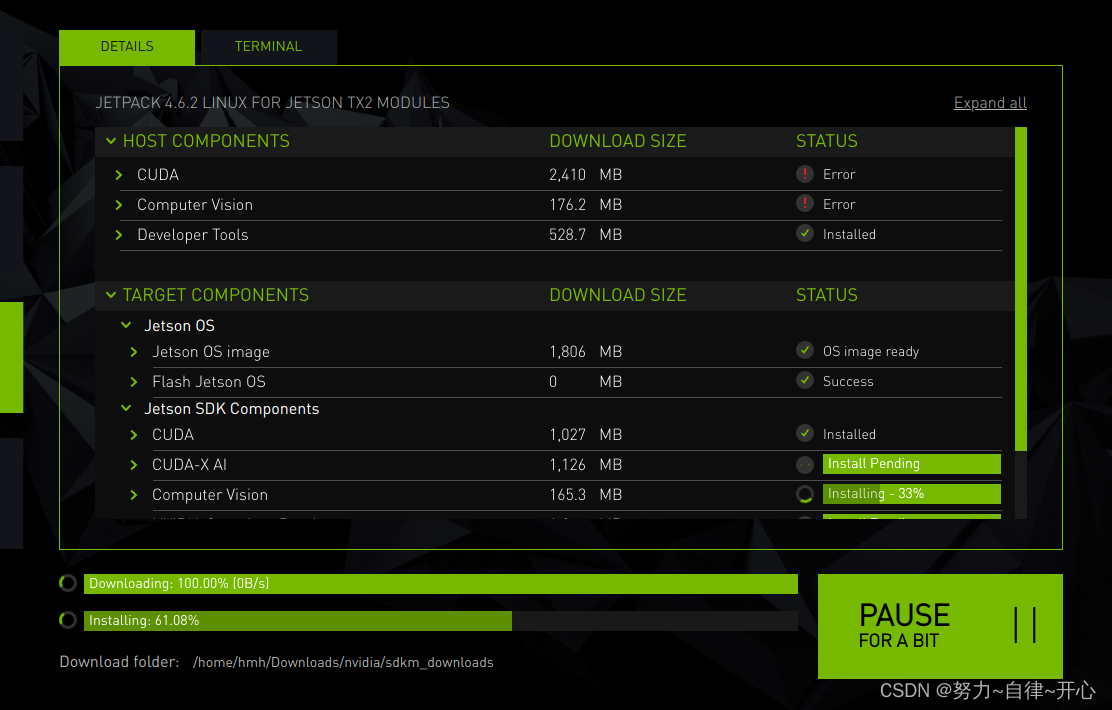Click the Error status text for CUDA

coord(839,174)
